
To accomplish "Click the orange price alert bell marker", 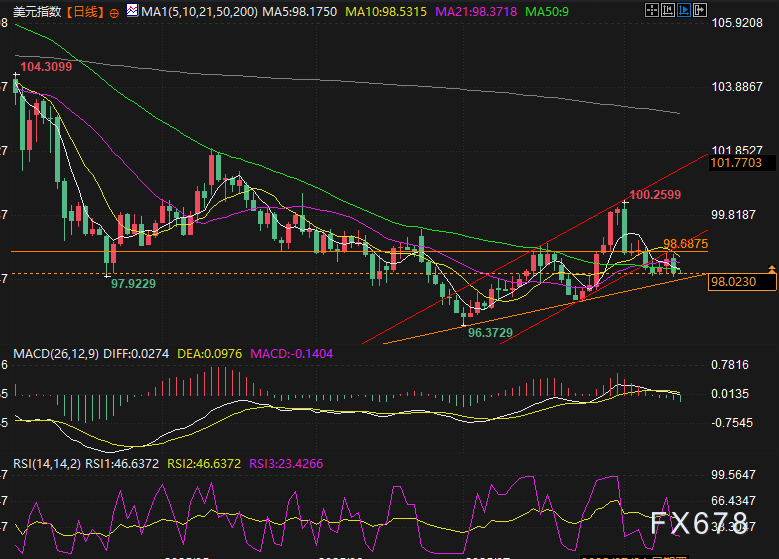I will coord(771,269).
